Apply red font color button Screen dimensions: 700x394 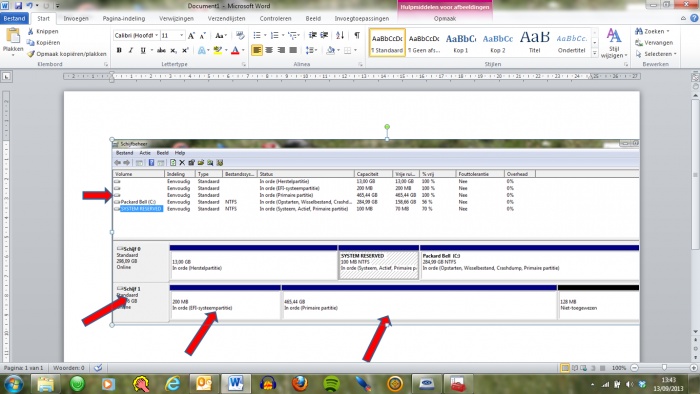click(235, 50)
